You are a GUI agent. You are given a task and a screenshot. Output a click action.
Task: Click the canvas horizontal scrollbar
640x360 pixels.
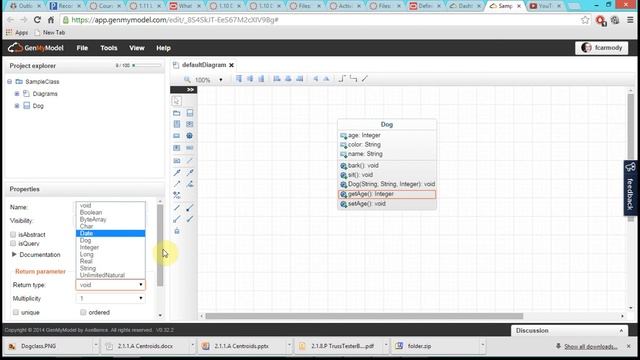[364, 316]
